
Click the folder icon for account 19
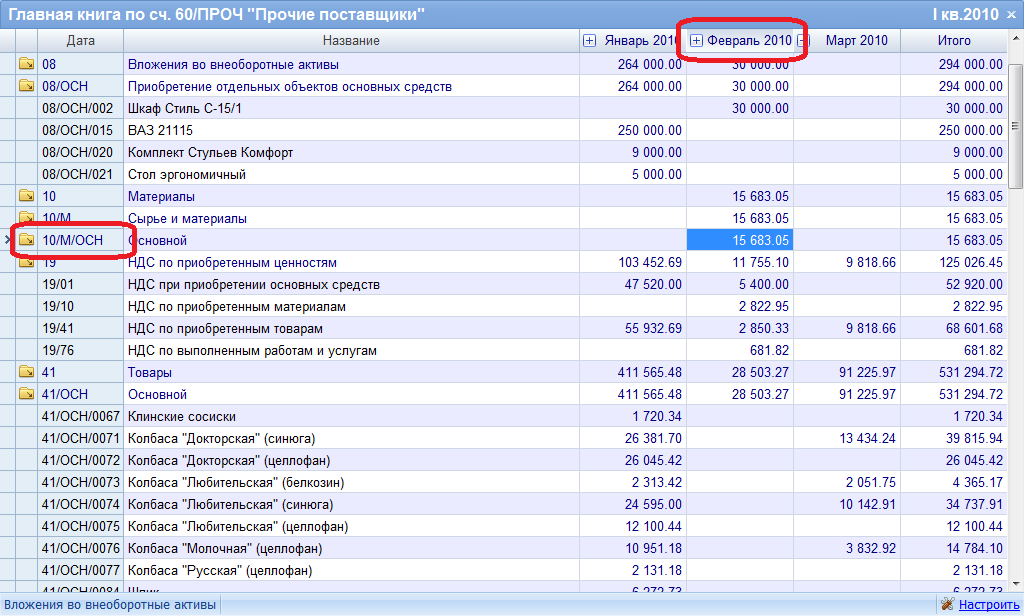coord(26,262)
